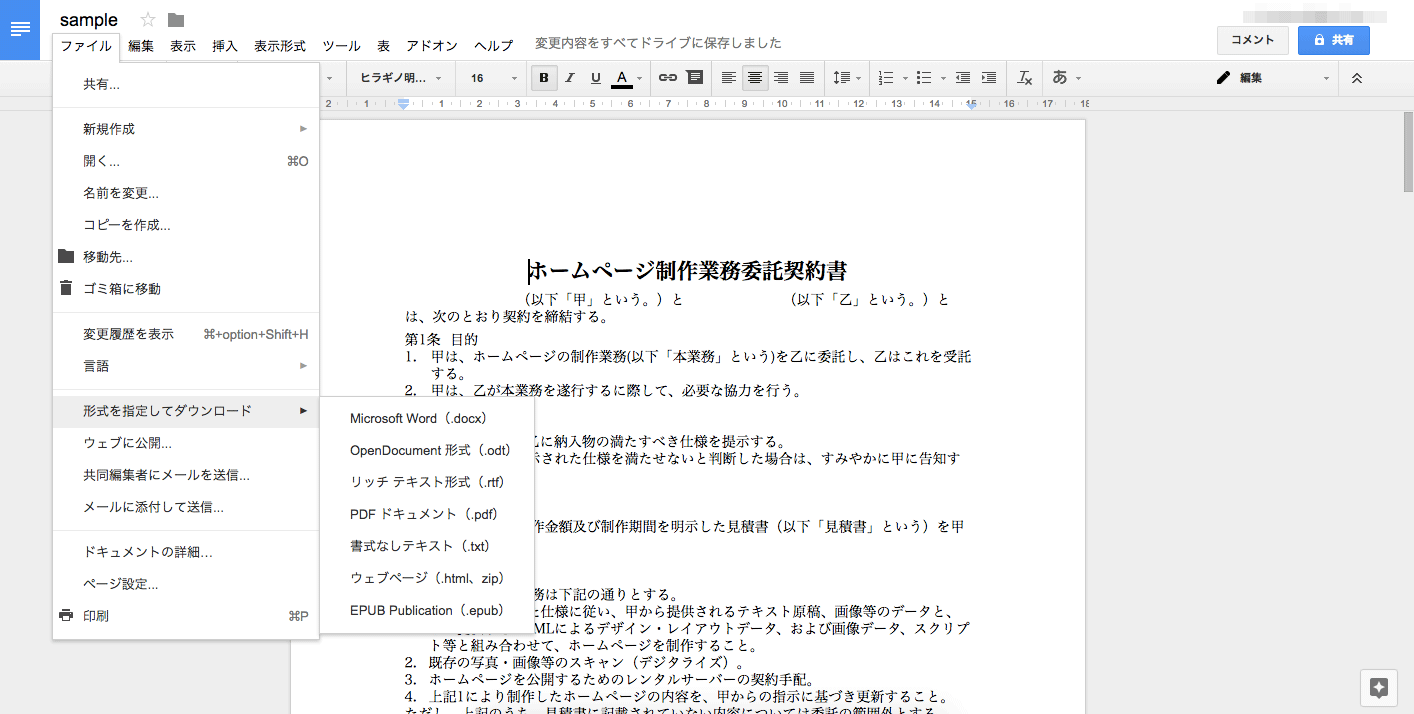Download as 書式なしテキスト (.txt)
1414x714 pixels.
[x=427, y=546]
